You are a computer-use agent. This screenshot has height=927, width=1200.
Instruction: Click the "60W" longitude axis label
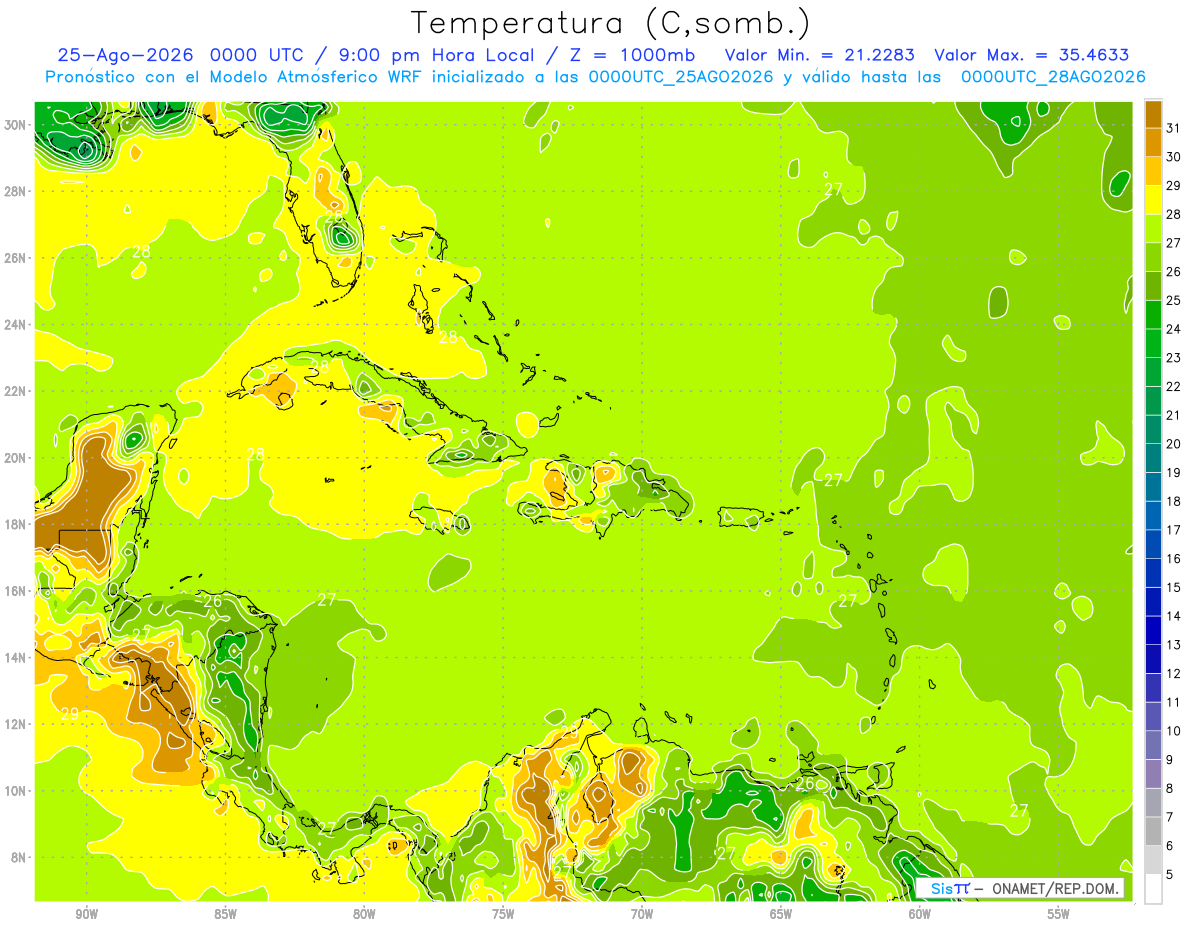tap(920, 914)
